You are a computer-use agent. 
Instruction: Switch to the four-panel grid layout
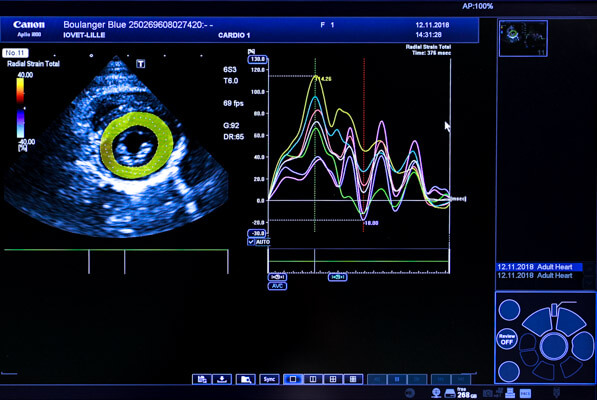[x=333, y=379]
